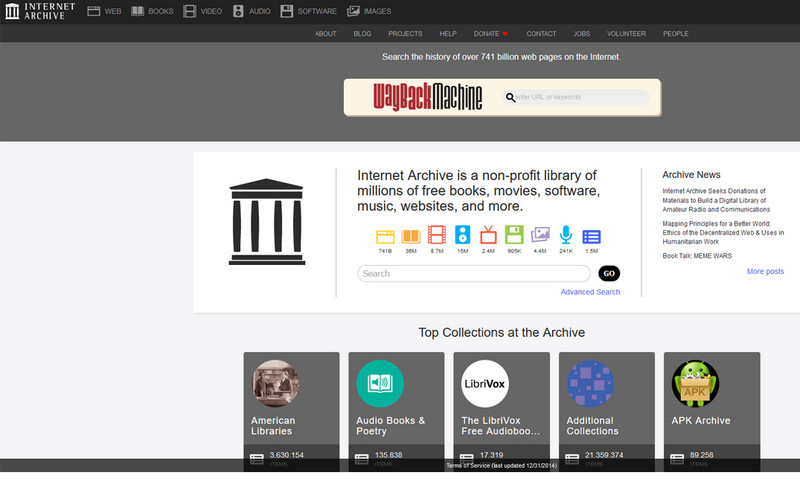Open the Jobs menu item
The image size is (800, 484).
pyautogui.click(x=582, y=34)
